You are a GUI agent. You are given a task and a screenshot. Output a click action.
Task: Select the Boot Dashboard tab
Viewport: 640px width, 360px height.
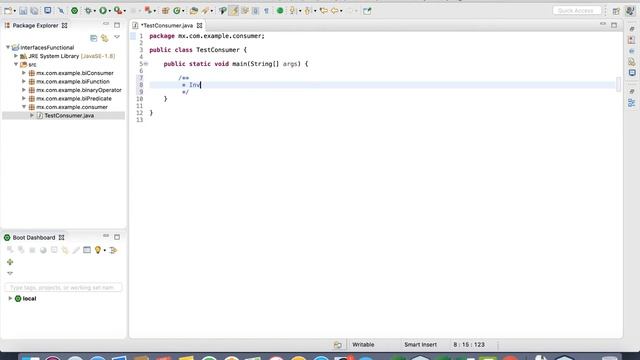click(x=33, y=237)
